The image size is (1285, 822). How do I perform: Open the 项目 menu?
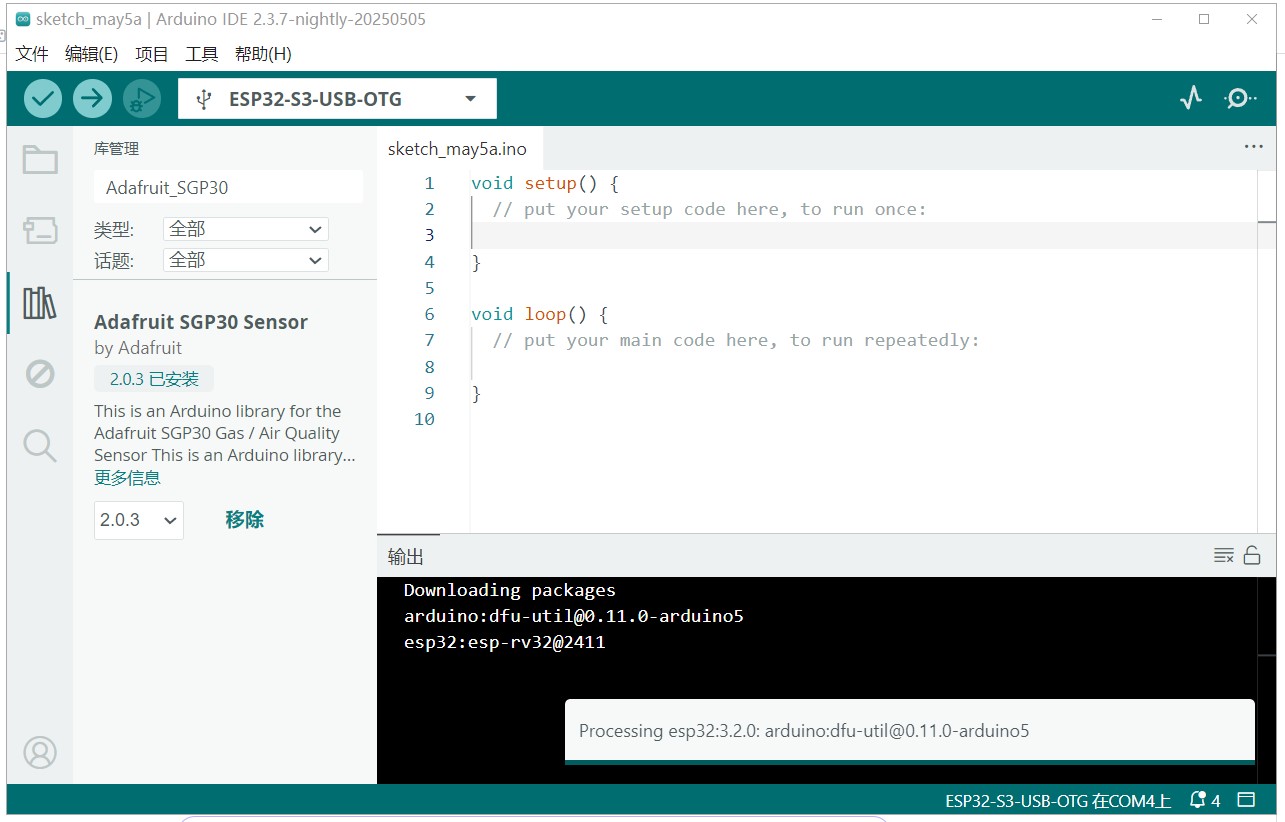pyautogui.click(x=152, y=54)
